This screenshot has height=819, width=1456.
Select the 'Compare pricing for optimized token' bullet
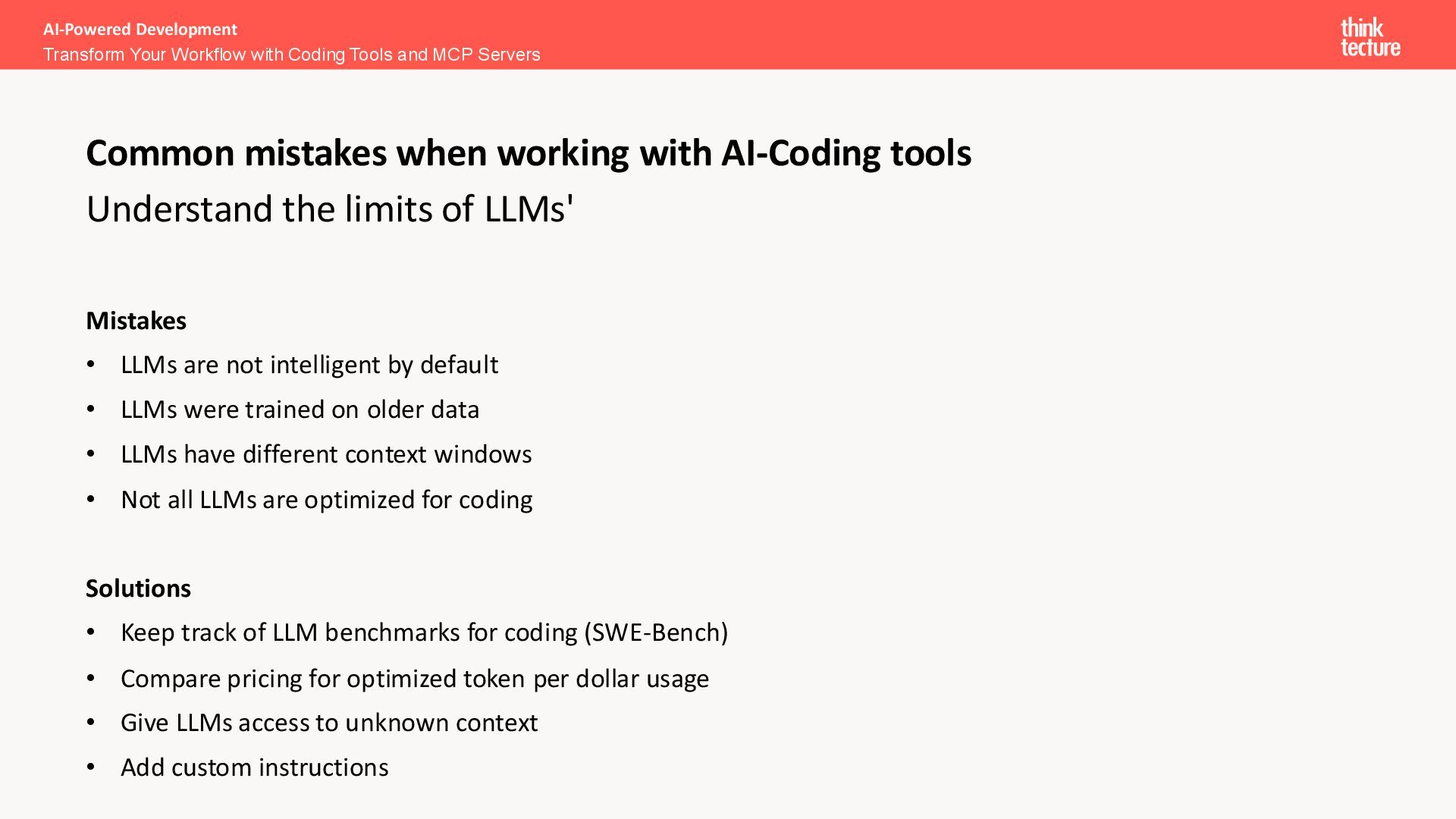(415, 679)
